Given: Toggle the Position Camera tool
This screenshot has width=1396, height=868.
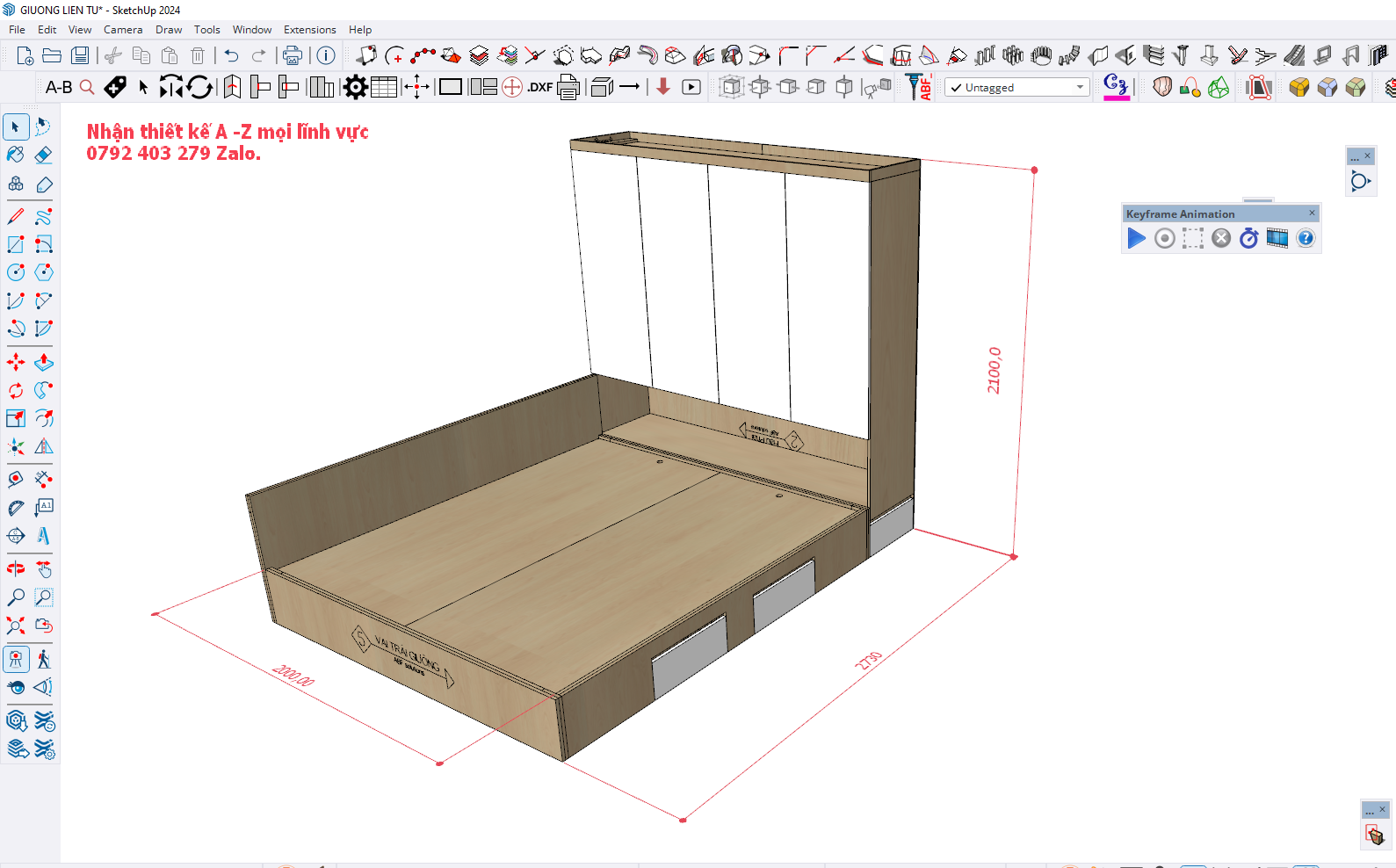Looking at the screenshot, I should point(16,659).
